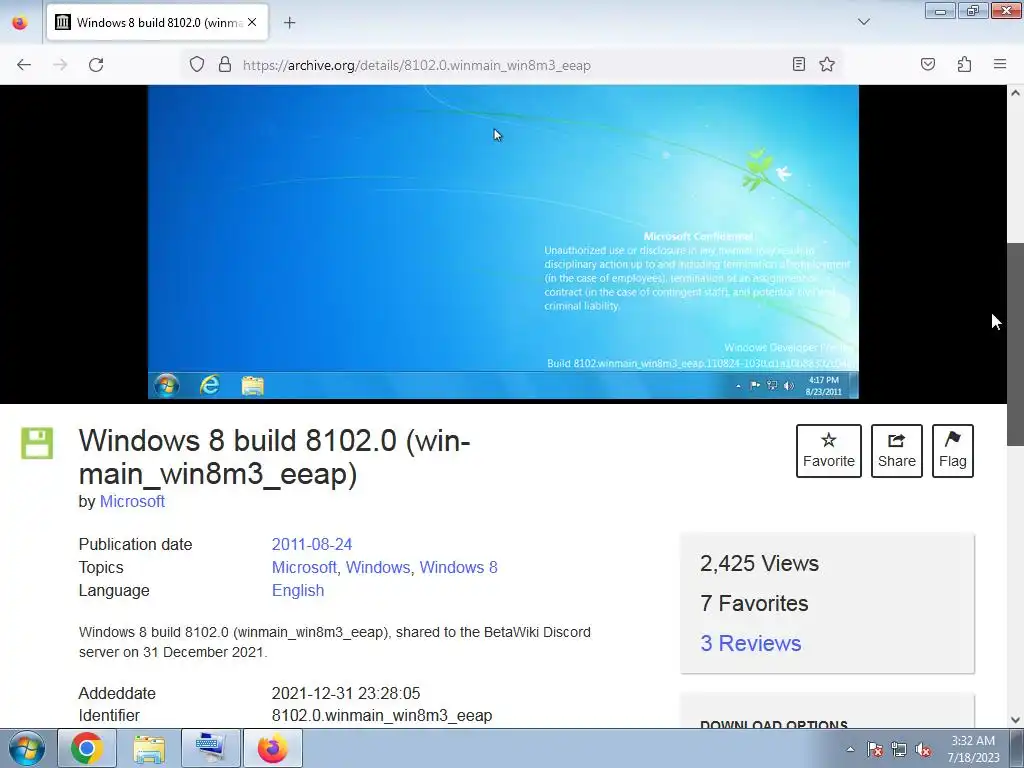Select the Windows 8 build 8102.0 tab
This screenshot has width=1024, height=768.
coord(157,23)
